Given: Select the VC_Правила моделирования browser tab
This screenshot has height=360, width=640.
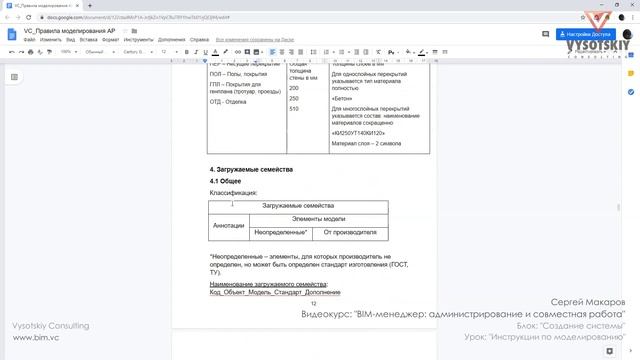Looking at the screenshot, I should coord(41,6).
